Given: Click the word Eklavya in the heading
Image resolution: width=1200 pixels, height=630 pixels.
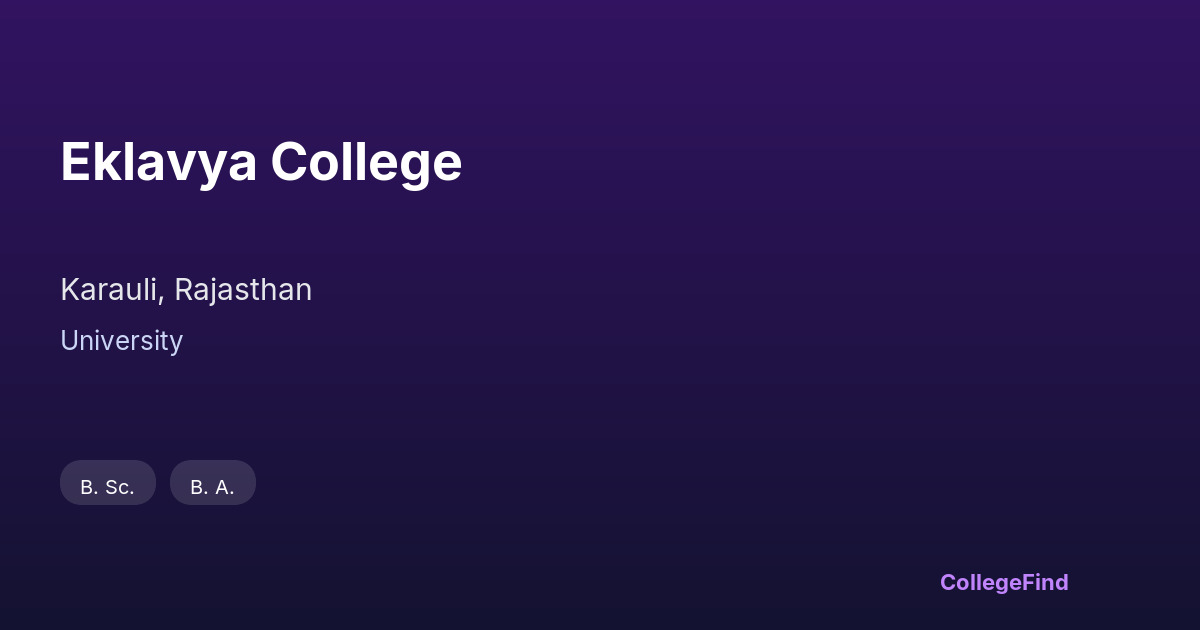Looking at the screenshot, I should 158,162.
